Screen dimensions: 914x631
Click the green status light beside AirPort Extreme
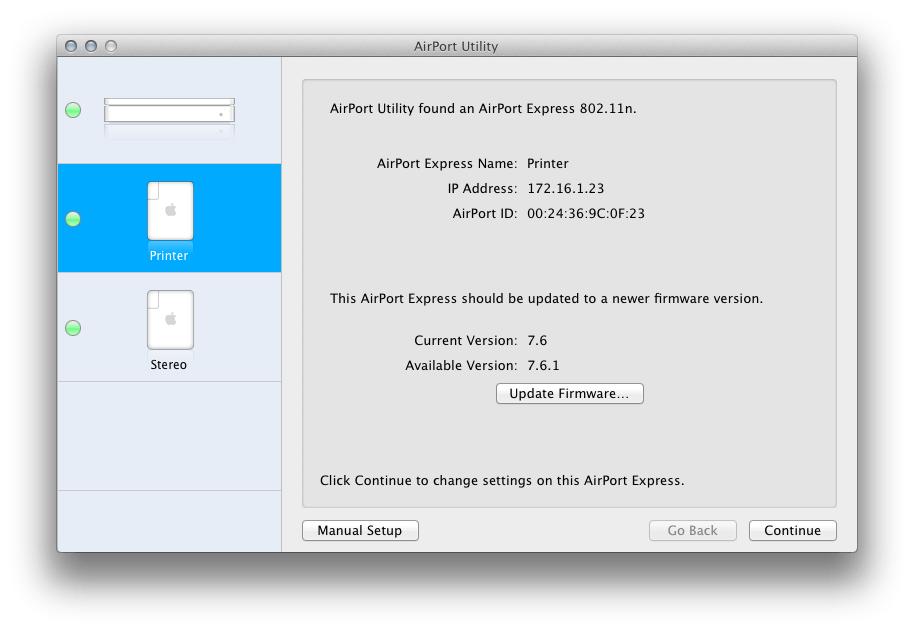[72, 110]
